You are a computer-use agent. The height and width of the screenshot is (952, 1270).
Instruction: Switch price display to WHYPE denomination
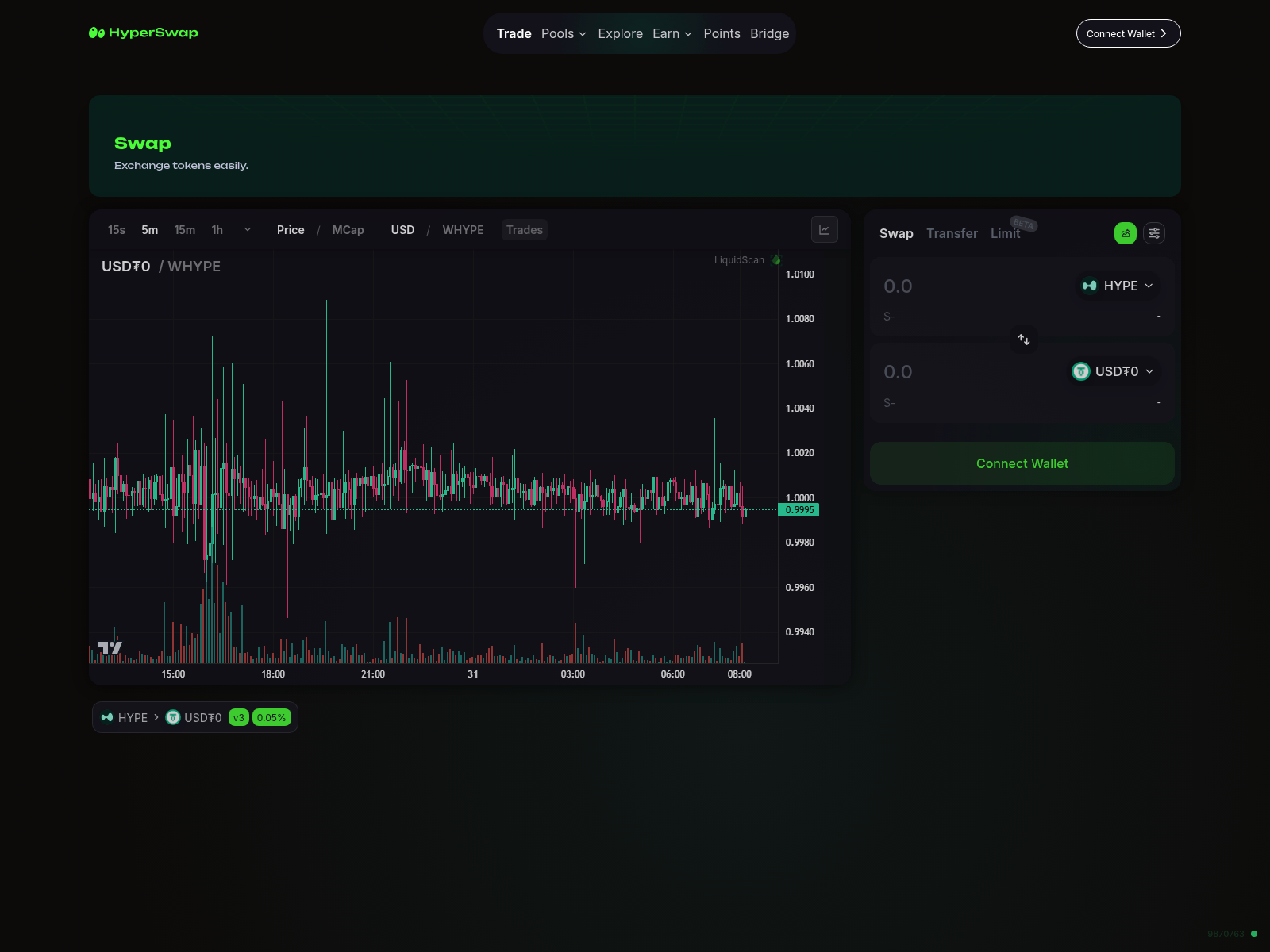[463, 230]
